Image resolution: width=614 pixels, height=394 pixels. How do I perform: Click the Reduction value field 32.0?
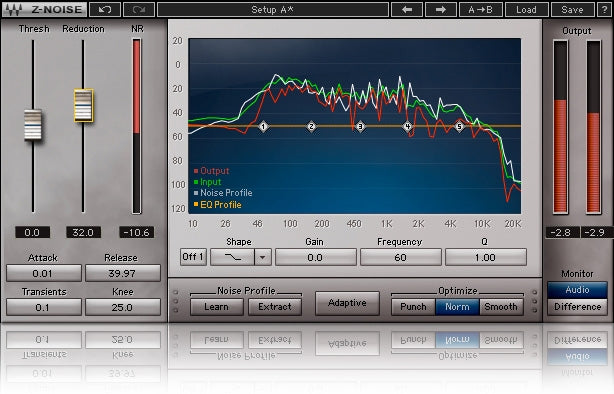click(x=83, y=232)
